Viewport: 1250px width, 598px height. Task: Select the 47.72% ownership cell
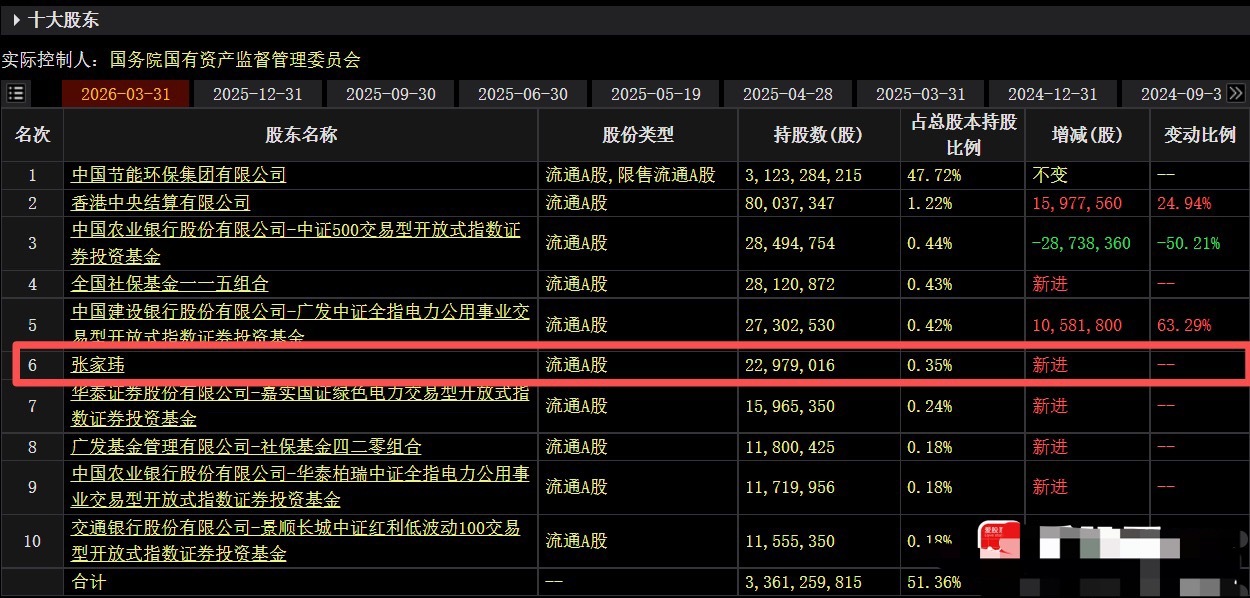click(x=934, y=175)
